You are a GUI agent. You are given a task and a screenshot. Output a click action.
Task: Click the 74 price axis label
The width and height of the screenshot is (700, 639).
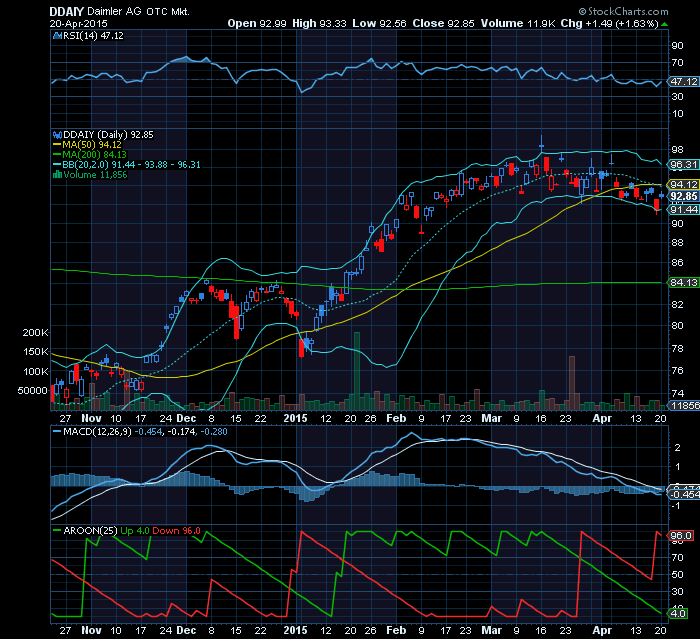(677, 393)
